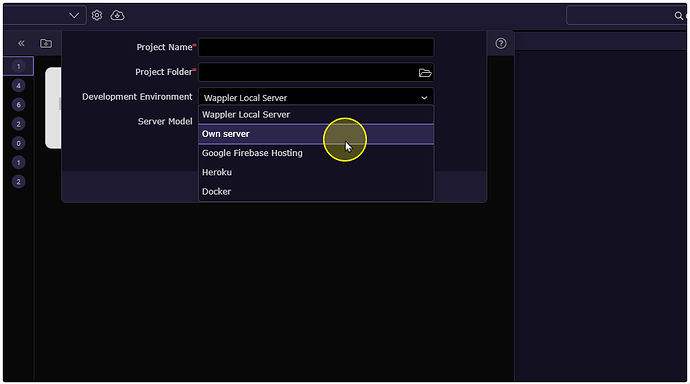Select the sidebar badge numbered 6

[x=18, y=105]
